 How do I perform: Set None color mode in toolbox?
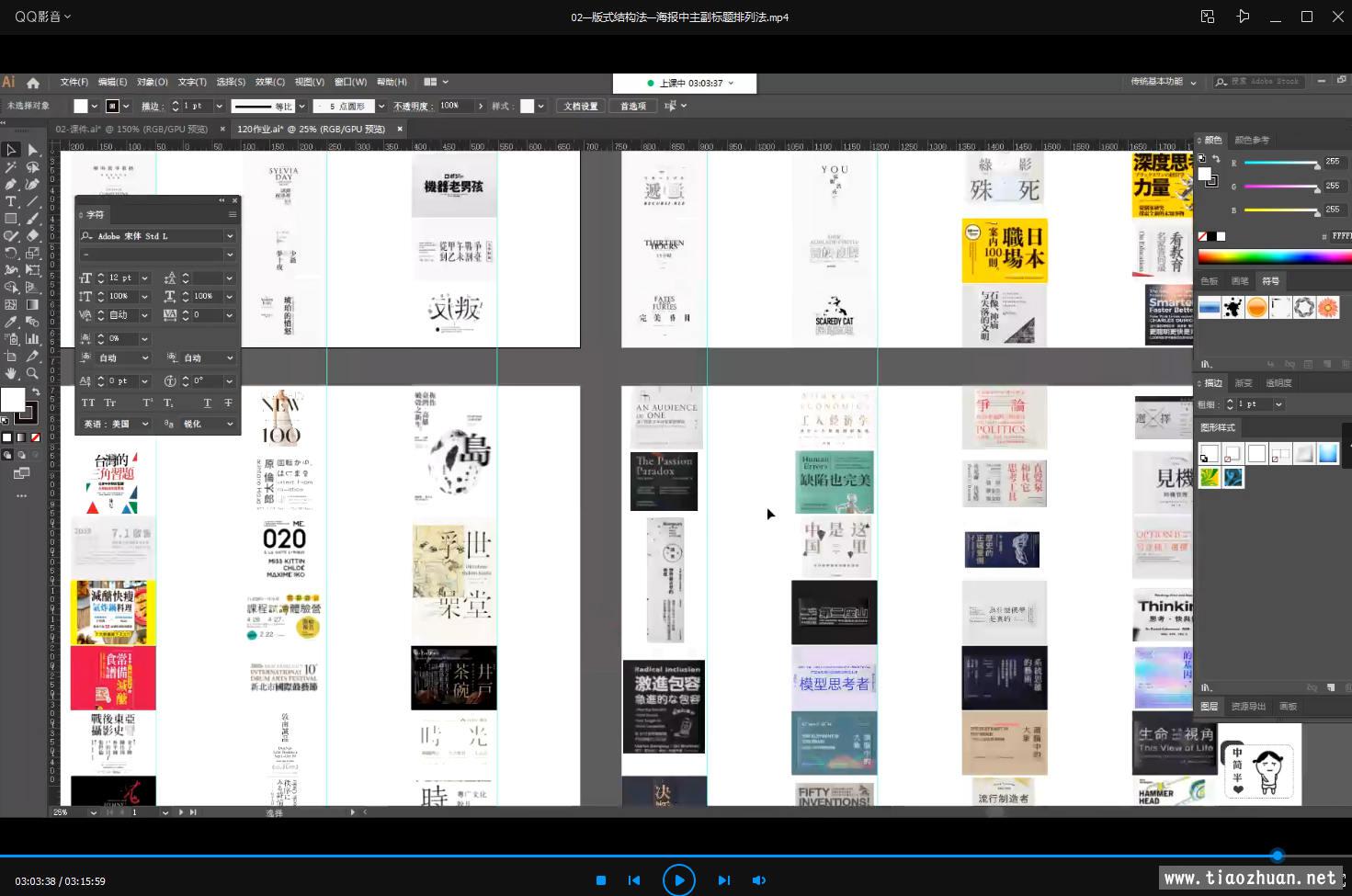pyautogui.click(x=35, y=437)
